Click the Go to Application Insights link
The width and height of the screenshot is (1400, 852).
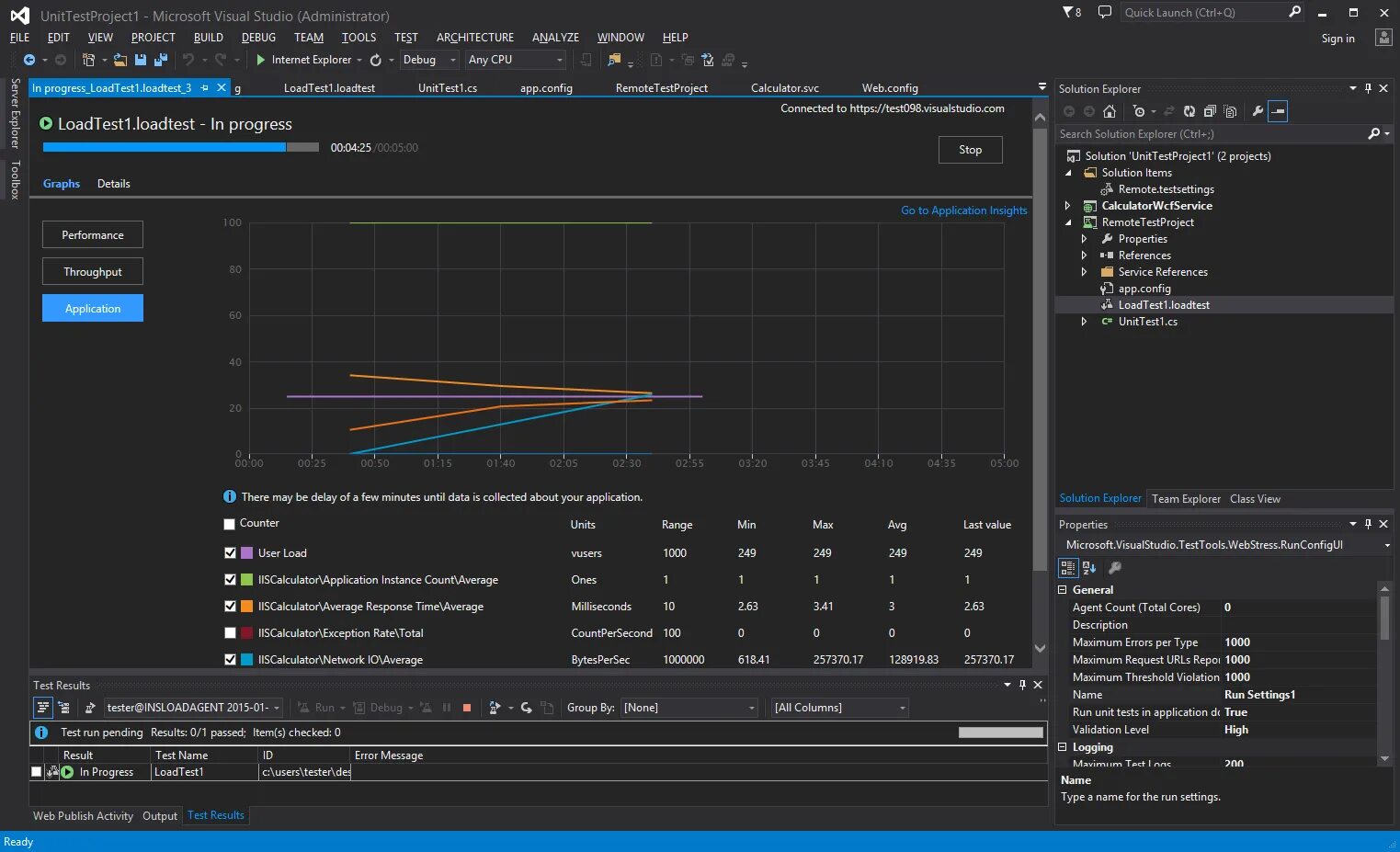click(963, 210)
